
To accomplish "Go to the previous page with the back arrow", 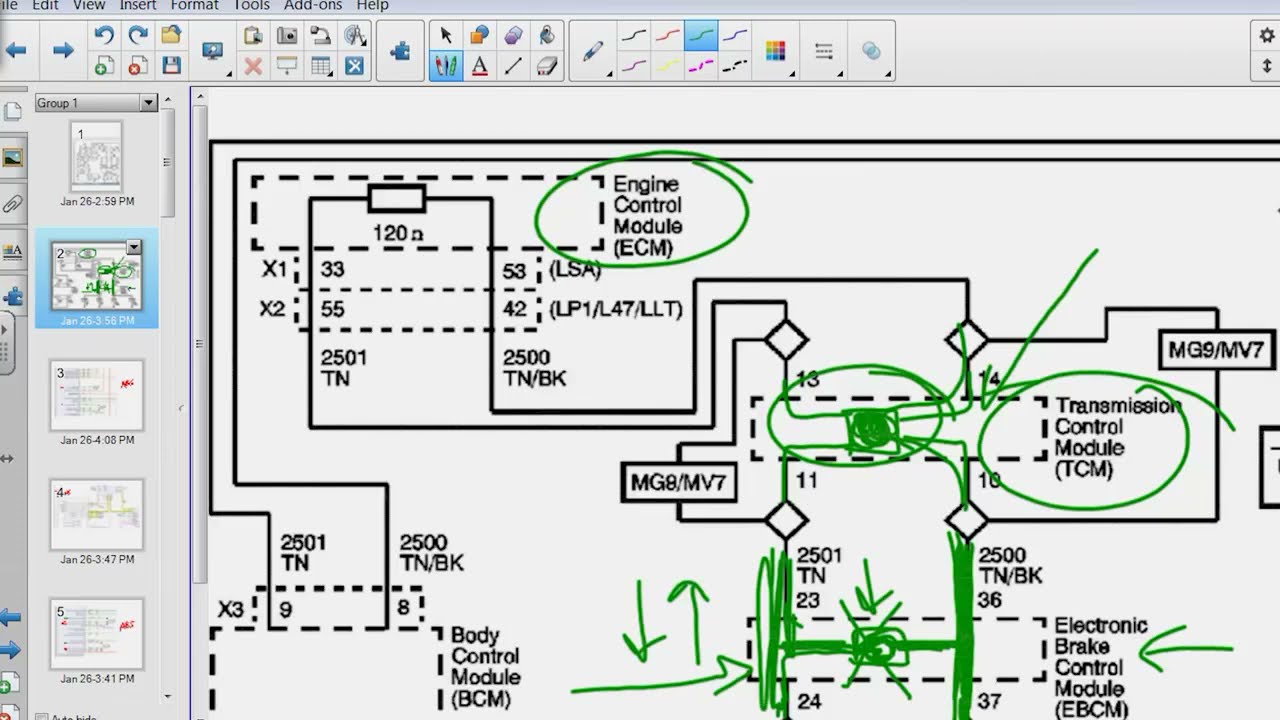I will [14, 50].
